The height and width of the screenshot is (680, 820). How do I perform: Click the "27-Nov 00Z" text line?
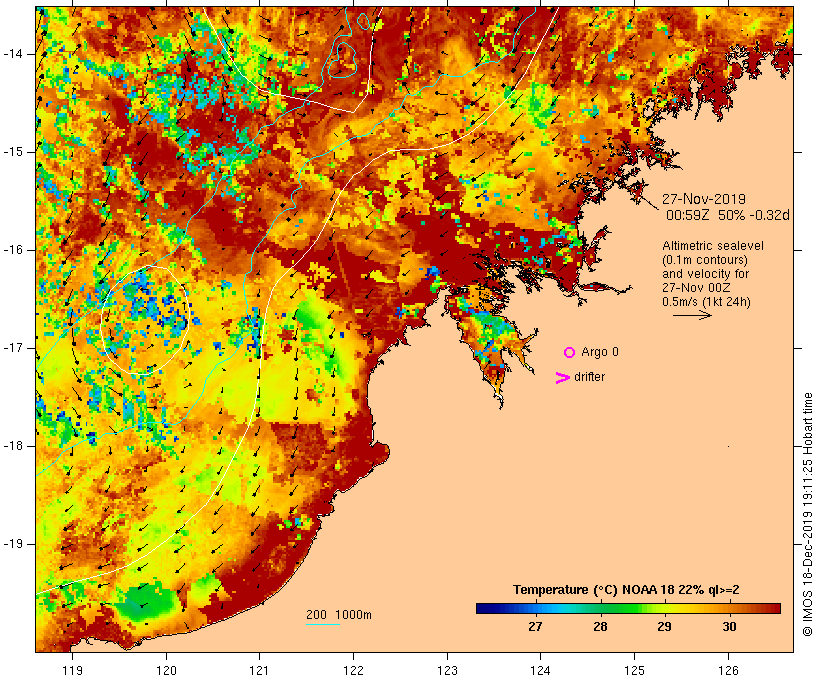click(696, 288)
